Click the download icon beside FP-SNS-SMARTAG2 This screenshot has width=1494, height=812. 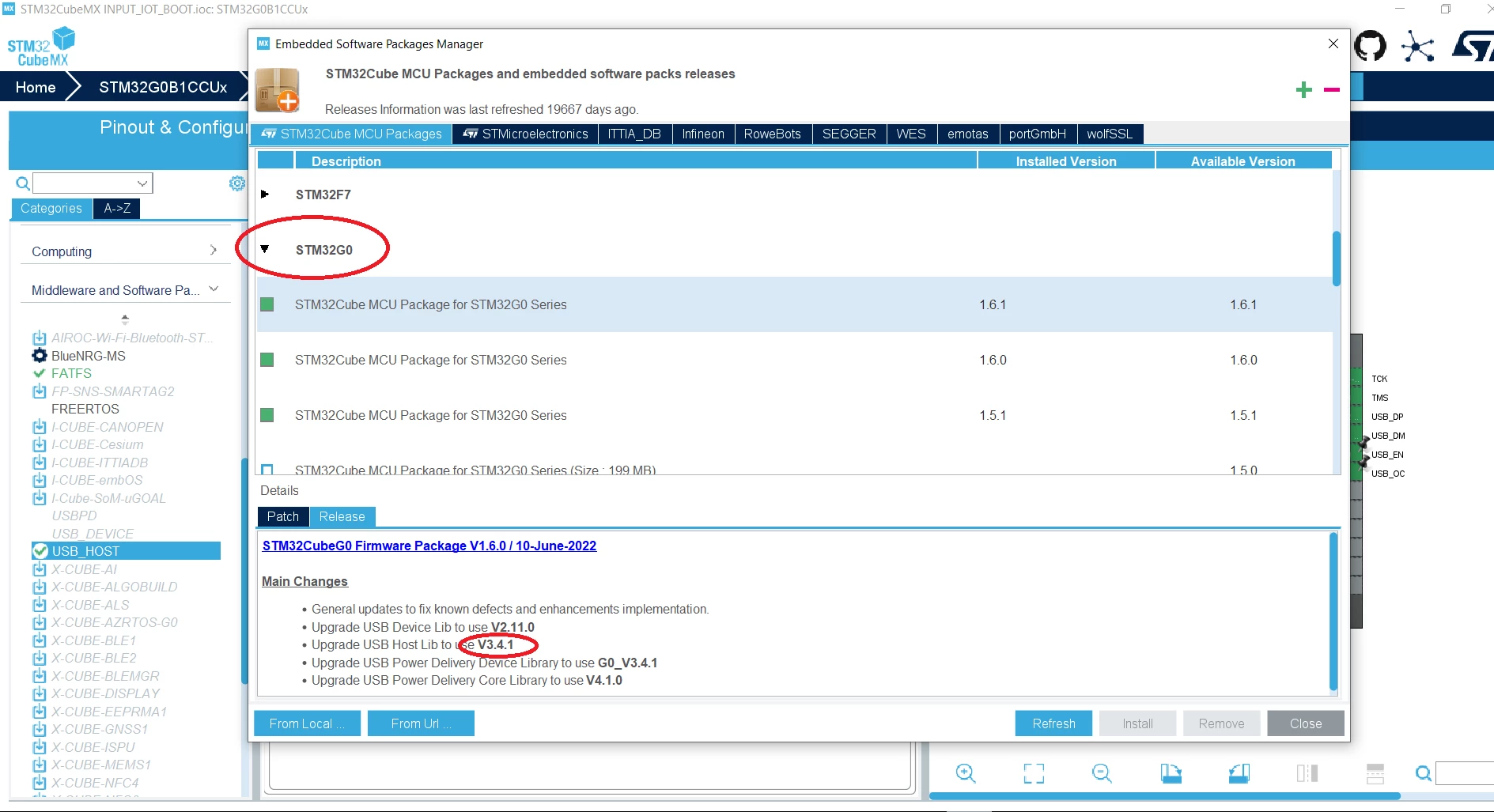40,391
